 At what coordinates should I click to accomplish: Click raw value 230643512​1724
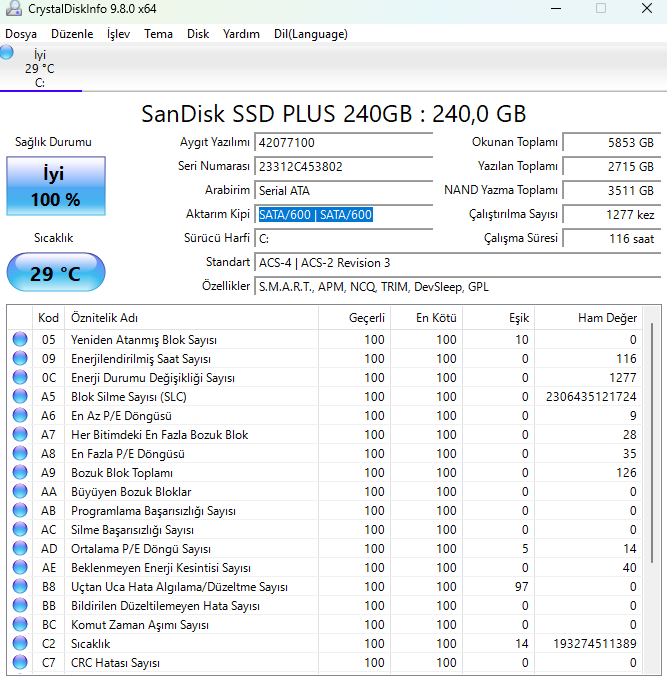click(x=591, y=397)
